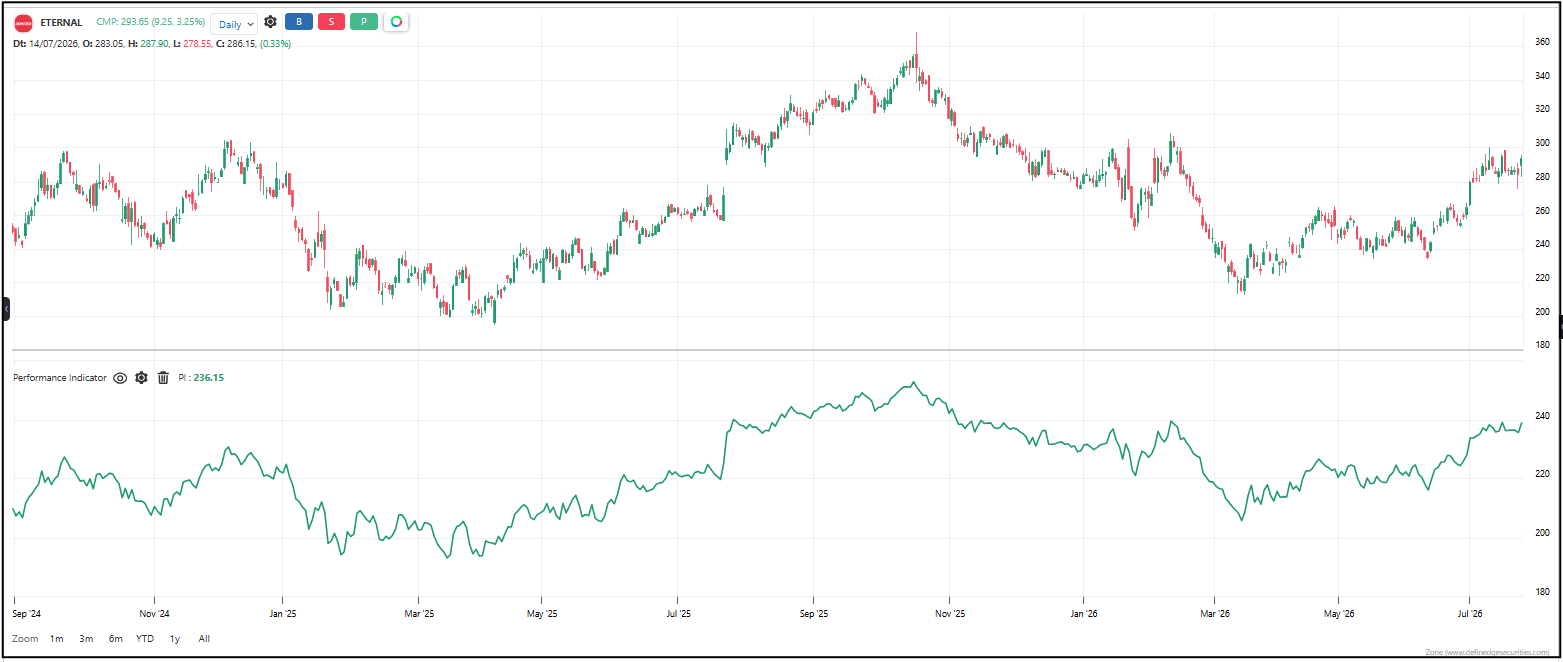This screenshot has width=1563, height=662.
Task: Click the blue B buy button
Action: click(299, 22)
